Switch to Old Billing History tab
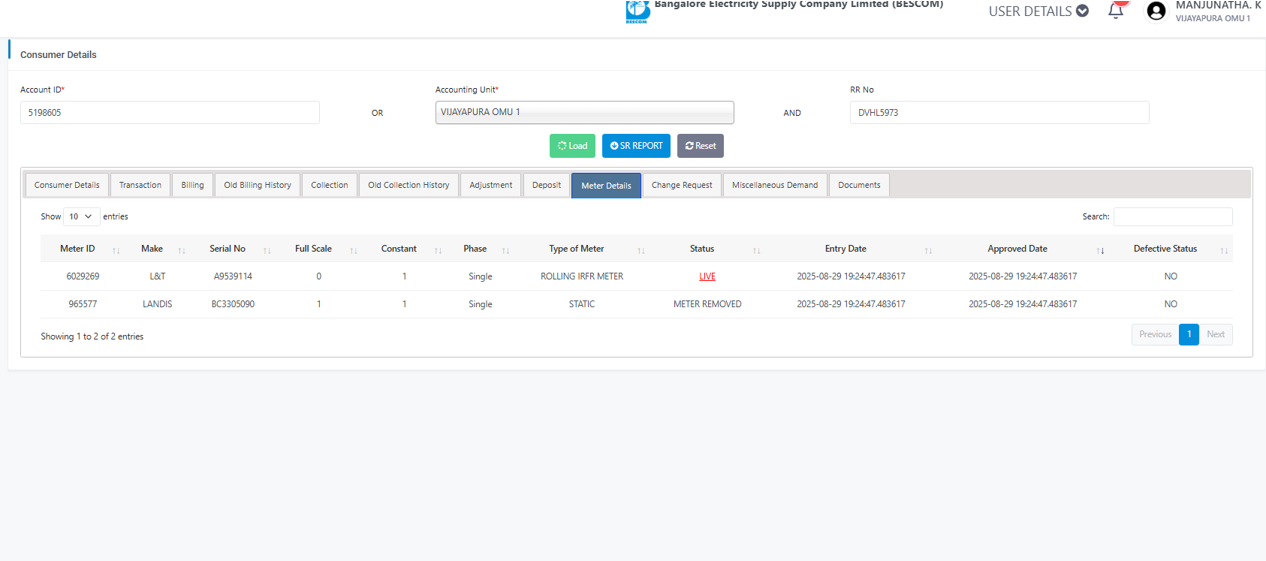 tap(258, 185)
